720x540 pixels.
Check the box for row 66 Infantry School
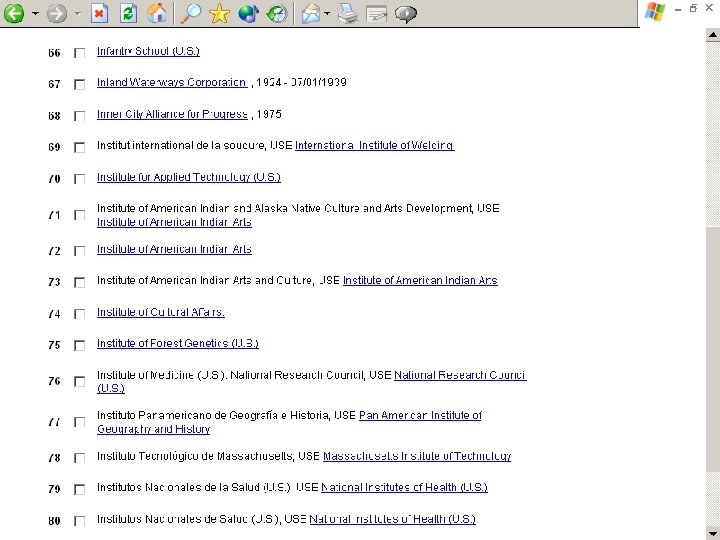click(x=79, y=53)
